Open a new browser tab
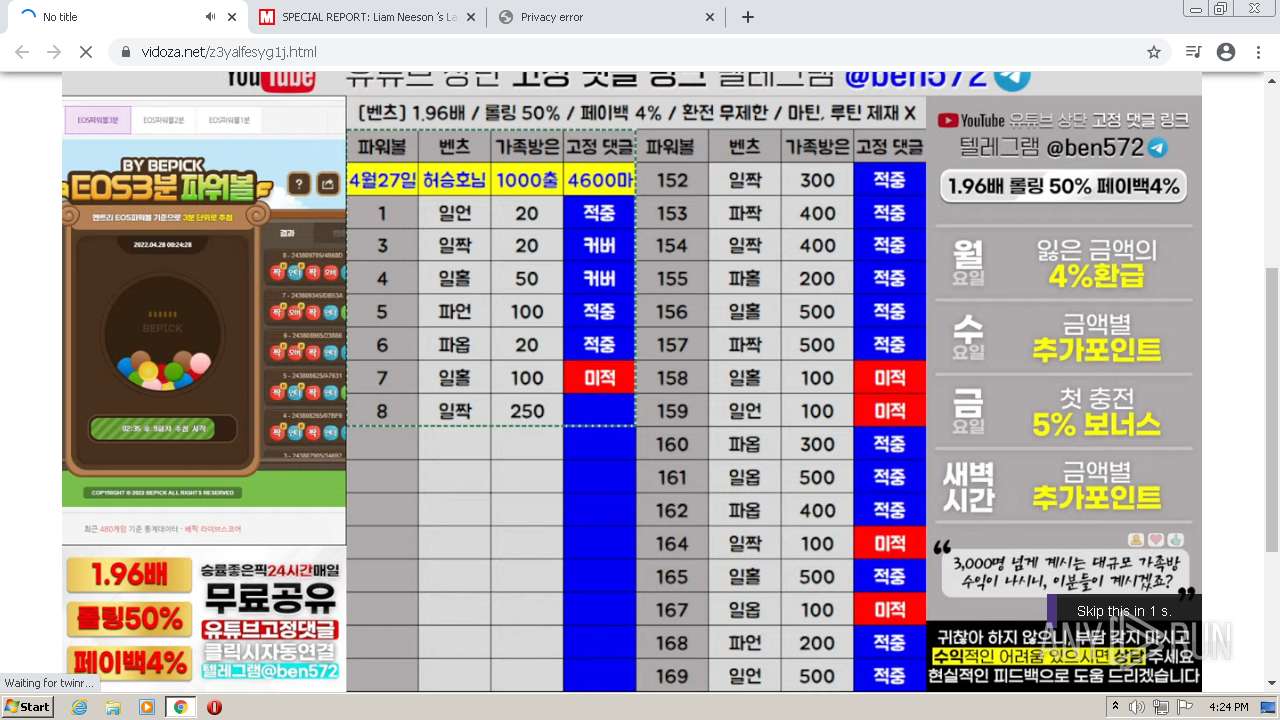Screen dimensions: 1280x720 pyautogui.click(x=748, y=17)
